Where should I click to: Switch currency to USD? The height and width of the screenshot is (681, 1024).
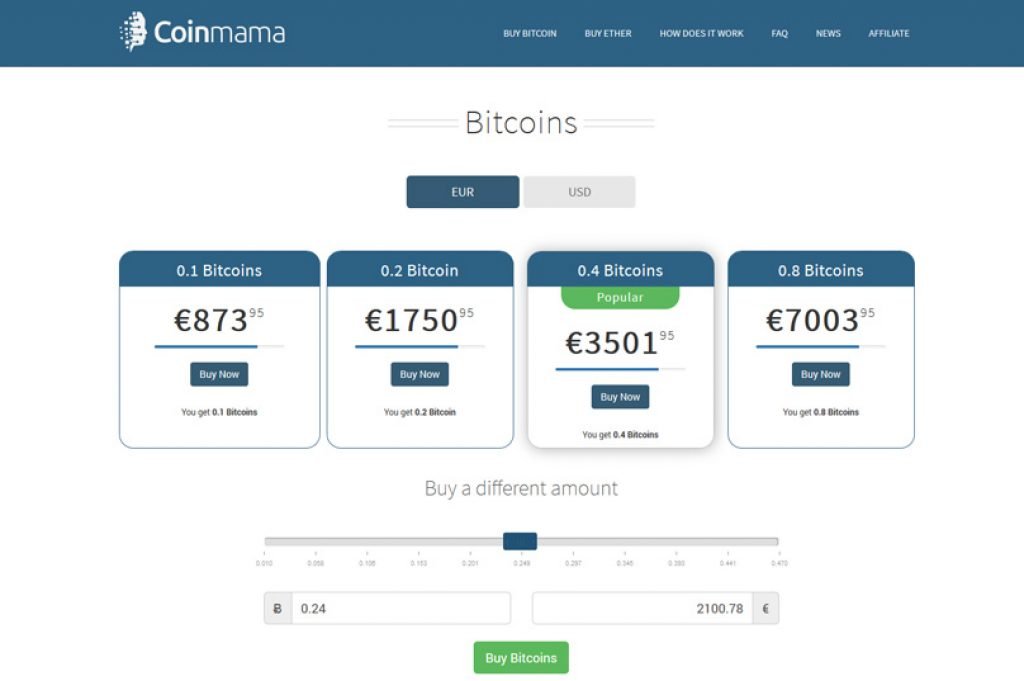pos(579,192)
